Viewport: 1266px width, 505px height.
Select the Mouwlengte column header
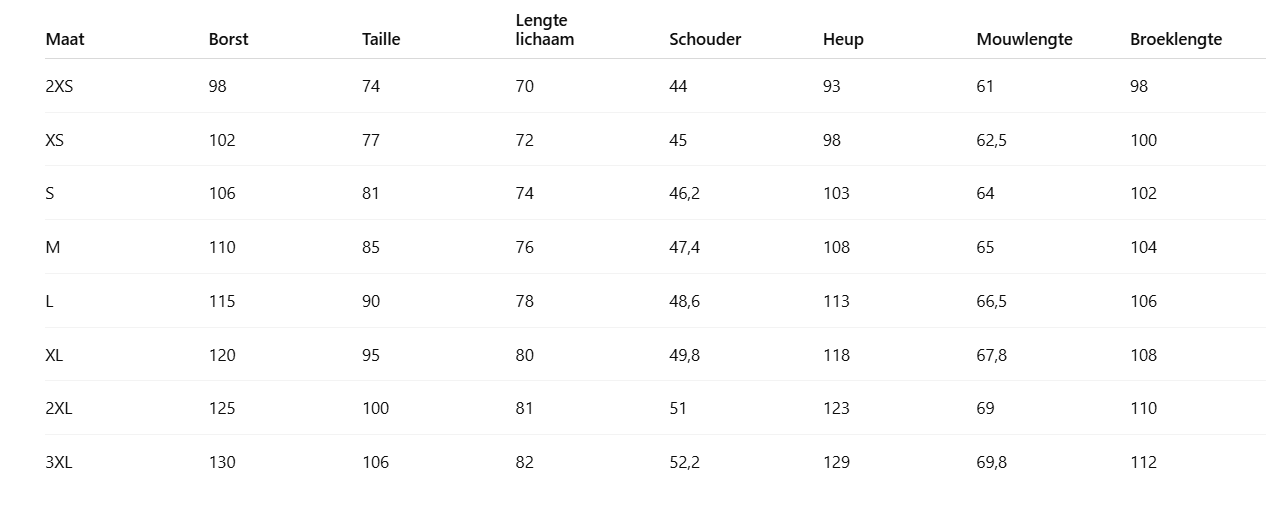click(1024, 40)
